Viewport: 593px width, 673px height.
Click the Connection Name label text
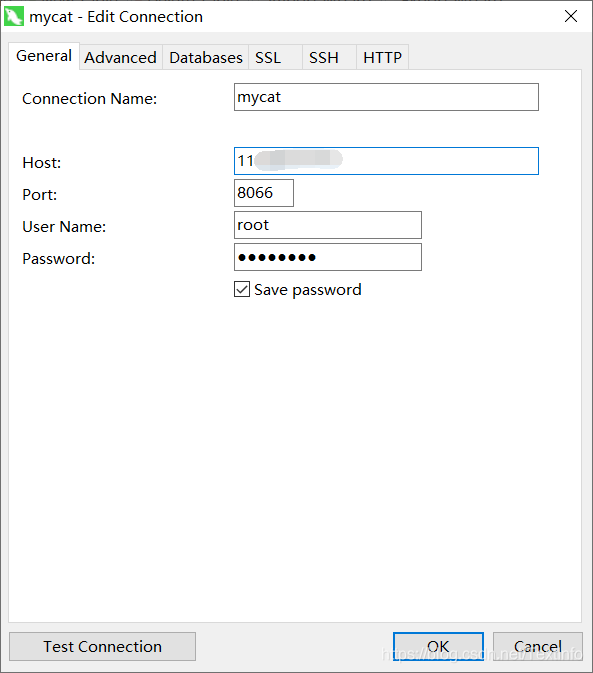pyautogui.click(x=90, y=99)
